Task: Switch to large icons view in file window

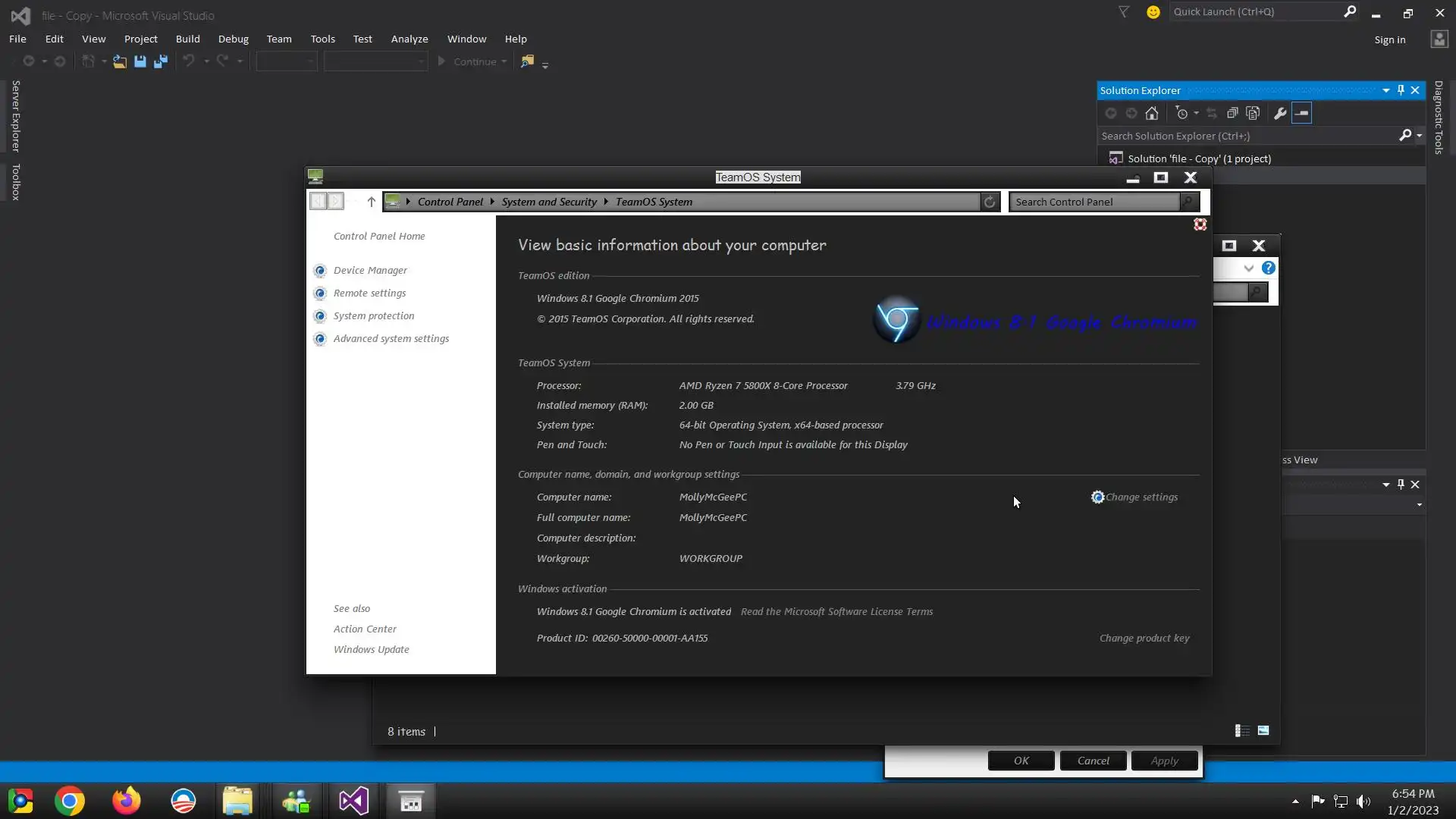Action: tap(1263, 731)
